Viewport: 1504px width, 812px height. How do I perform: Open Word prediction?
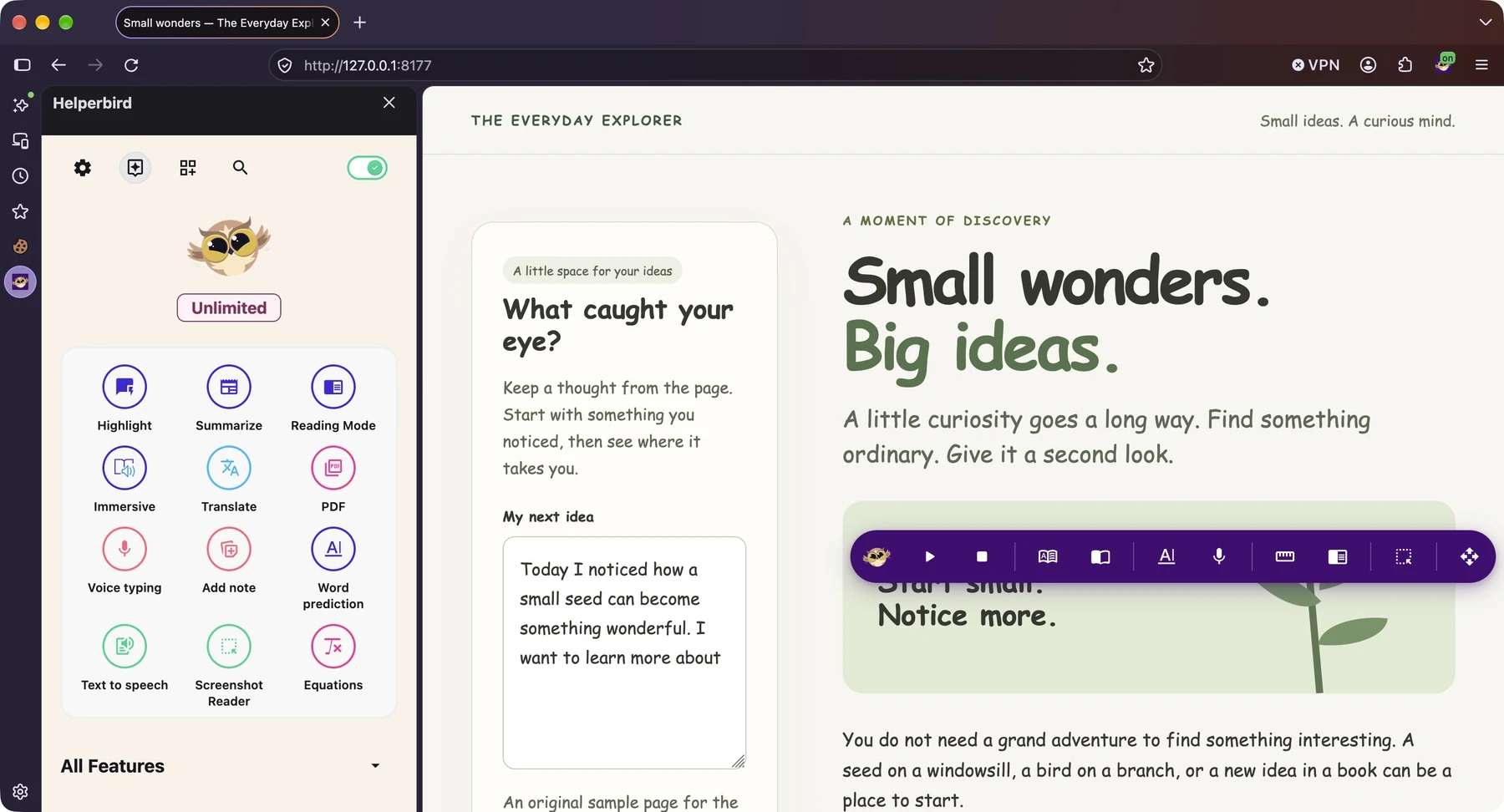tap(333, 549)
